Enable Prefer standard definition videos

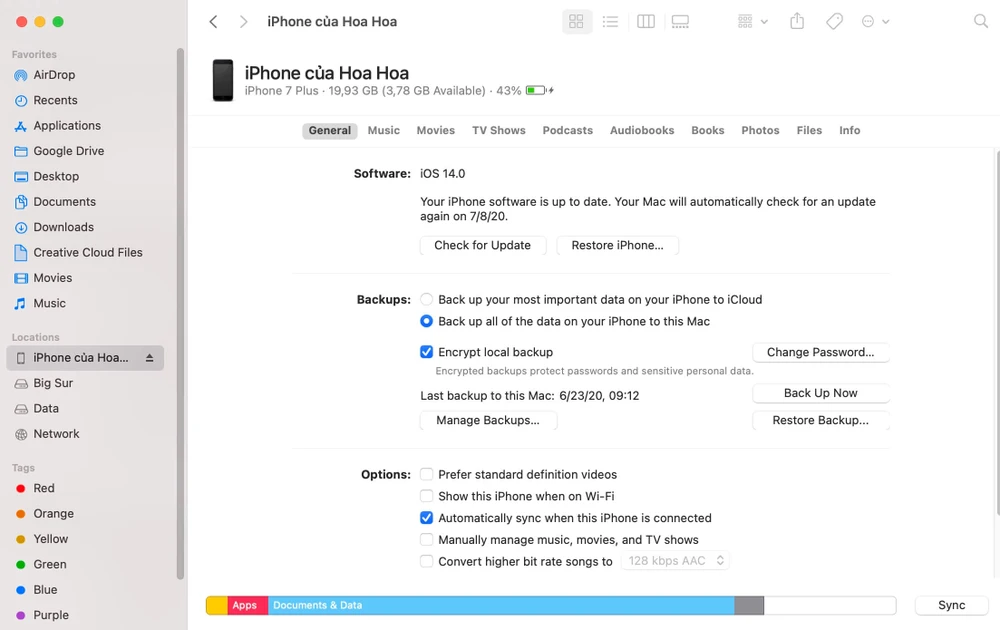(x=426, y=474)
